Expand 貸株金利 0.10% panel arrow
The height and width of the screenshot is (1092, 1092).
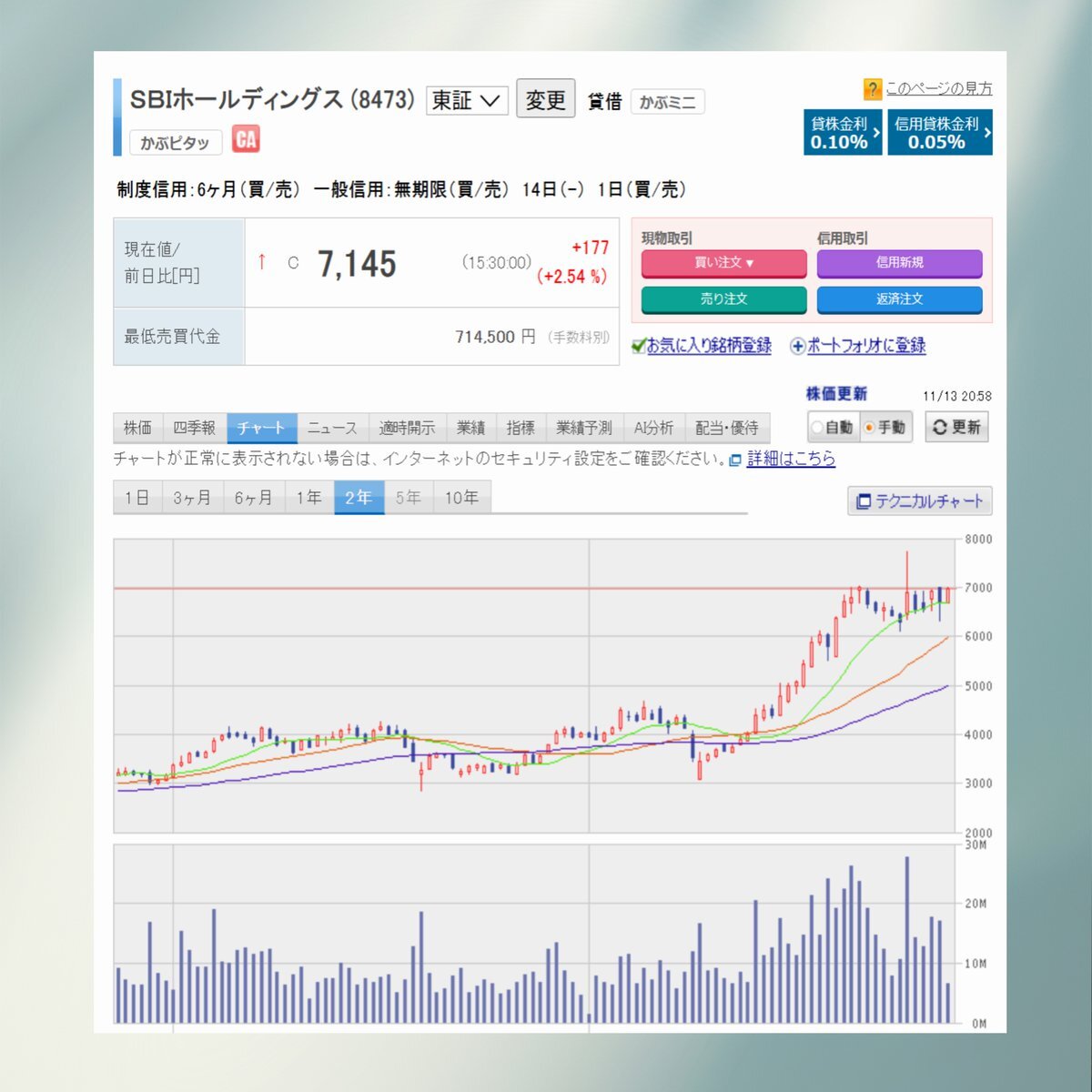tap(875, 133)
